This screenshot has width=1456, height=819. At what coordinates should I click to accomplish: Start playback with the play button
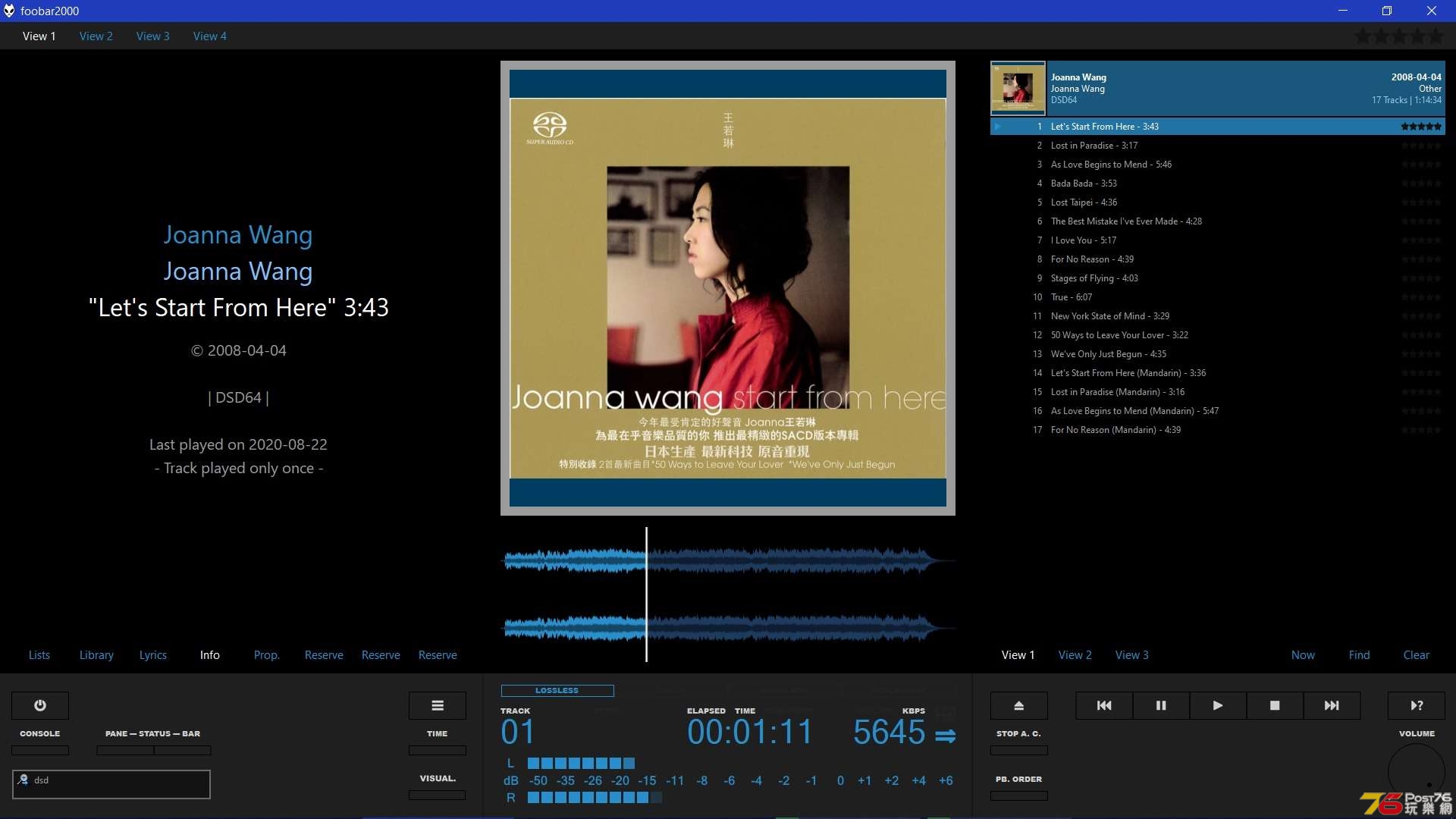coord(1218,705)
